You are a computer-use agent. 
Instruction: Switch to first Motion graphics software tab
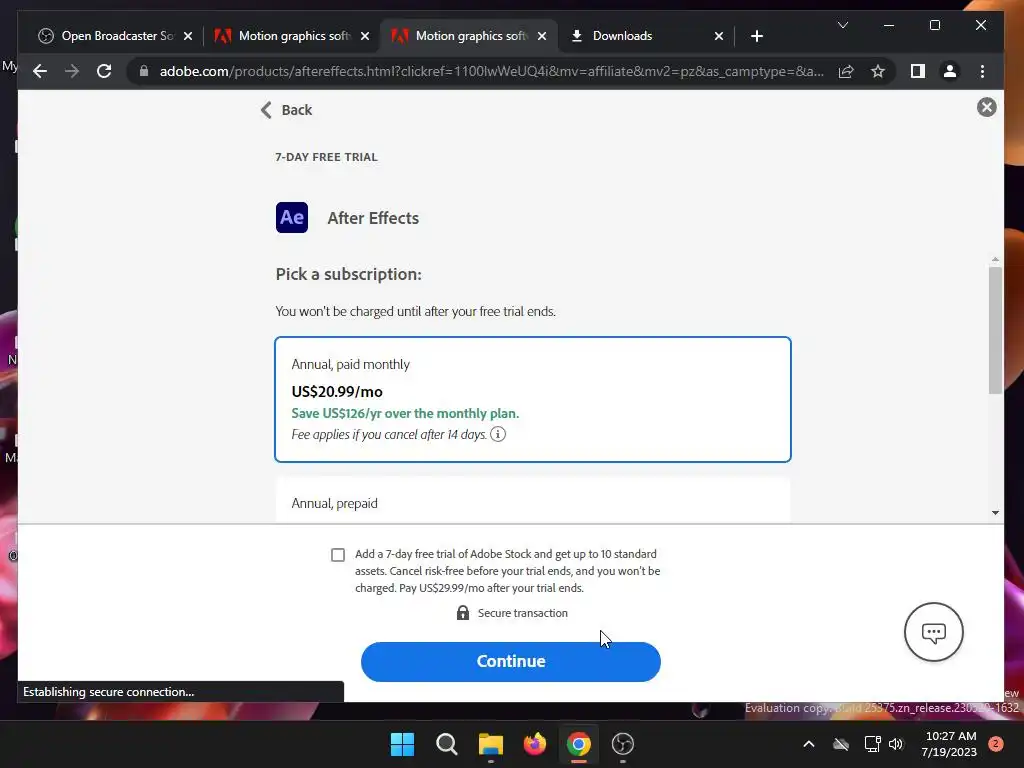point(292,36)
